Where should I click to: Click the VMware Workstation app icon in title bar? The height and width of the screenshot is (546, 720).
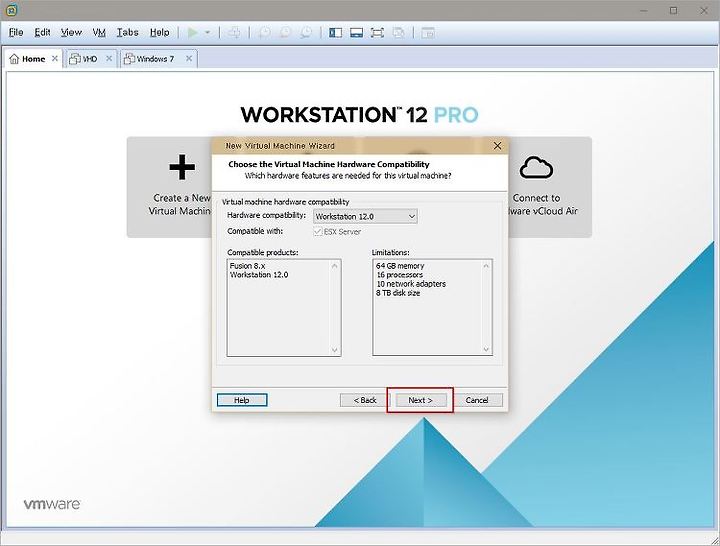click(x=12, y=10)
